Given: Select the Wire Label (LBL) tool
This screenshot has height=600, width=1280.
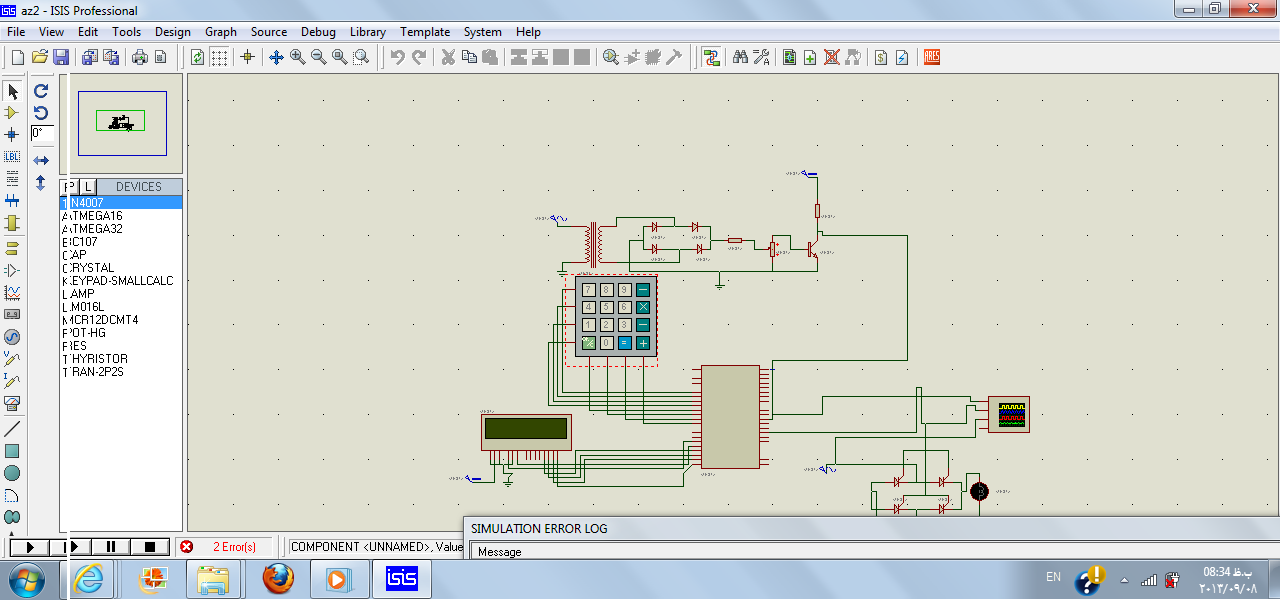Looking at the screenshot, I should point(12,157).
